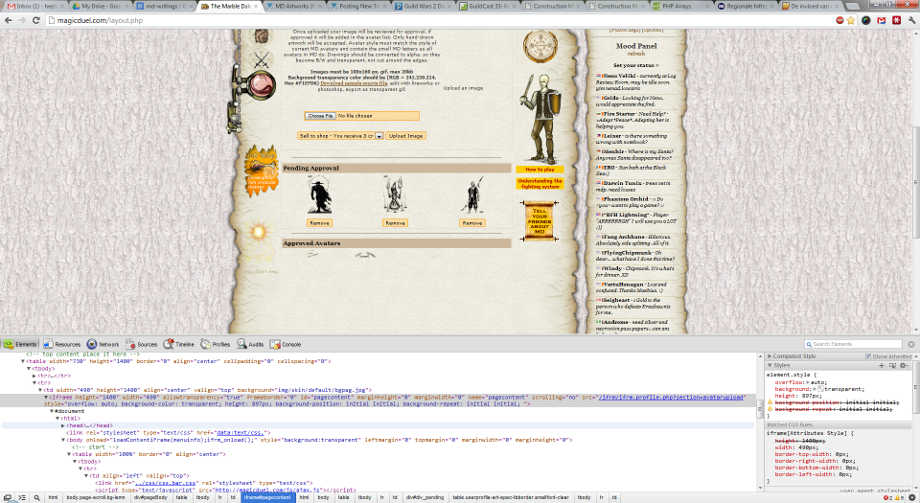Open DevTools settings gear at bottom right

(x=912, y=498)
